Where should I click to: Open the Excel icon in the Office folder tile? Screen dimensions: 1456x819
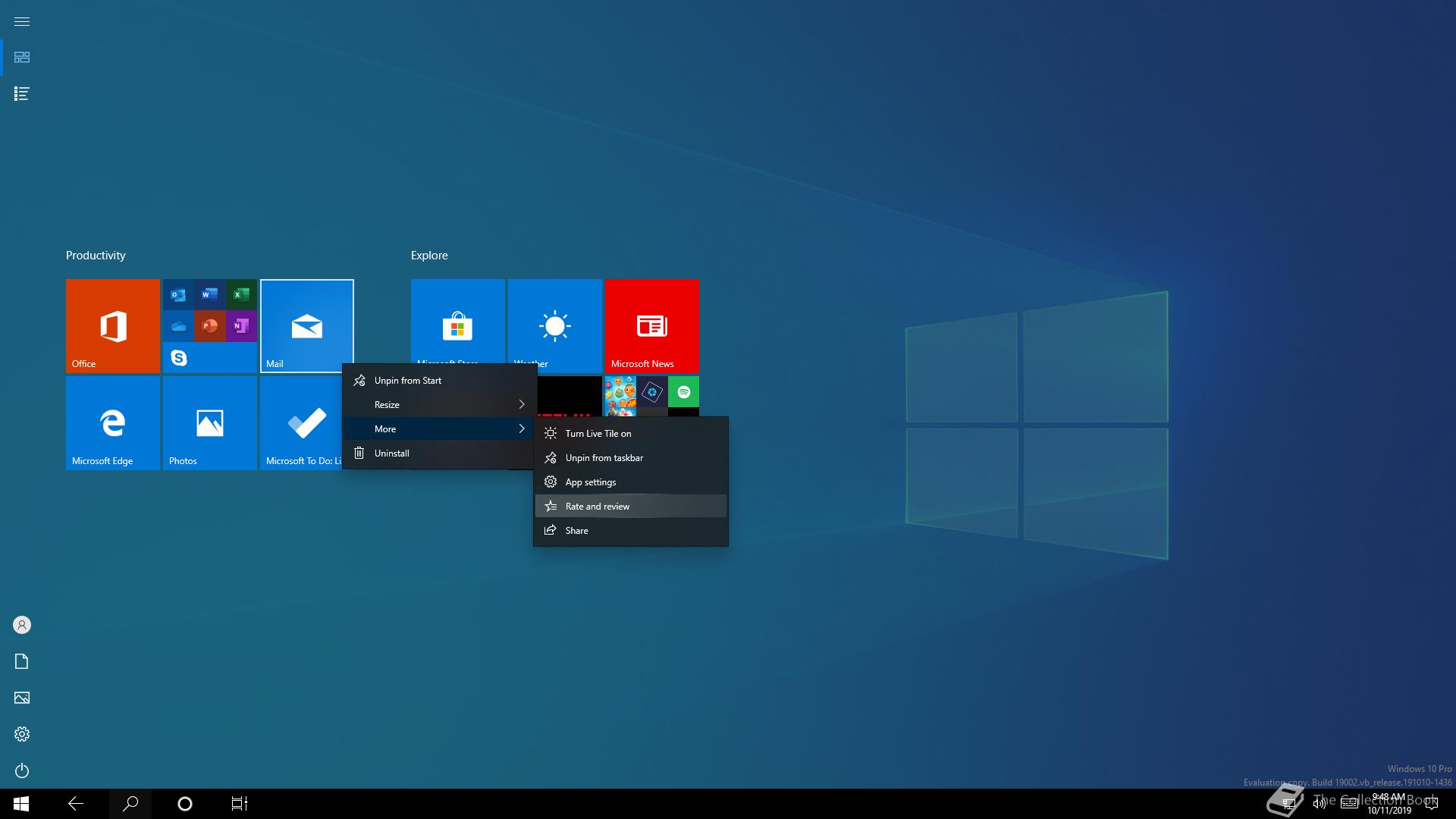click(241, 294)
